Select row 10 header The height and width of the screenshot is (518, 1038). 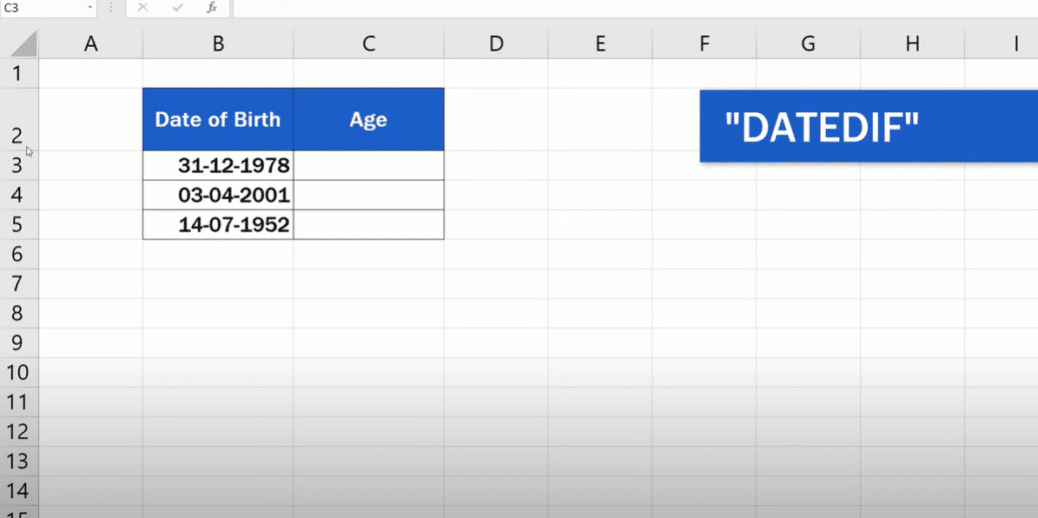[19, 373]
